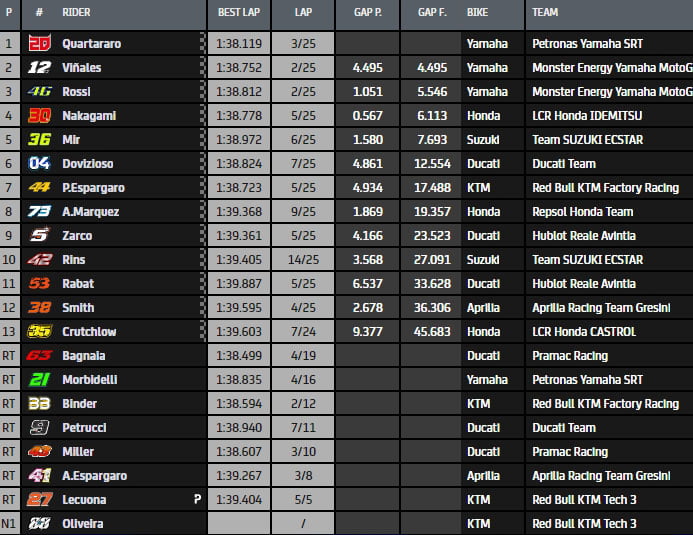Viewport: 693px width, 535px height.
Task: Click Viñales' number 12 badge
Action: click(39, 67)
